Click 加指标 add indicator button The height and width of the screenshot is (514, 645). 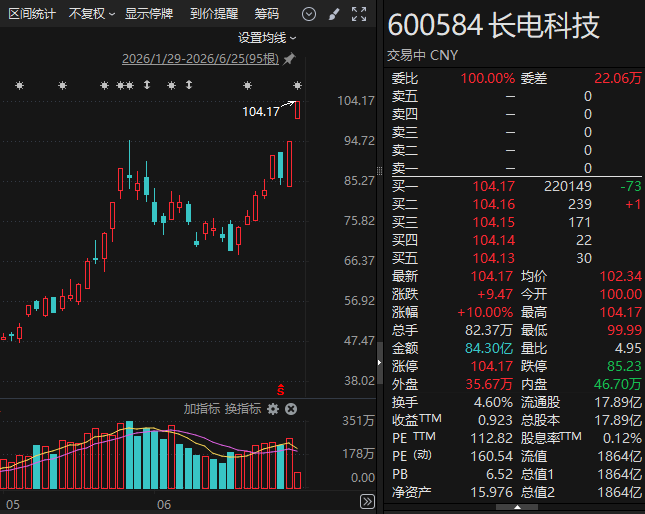[x=202, y=409]
